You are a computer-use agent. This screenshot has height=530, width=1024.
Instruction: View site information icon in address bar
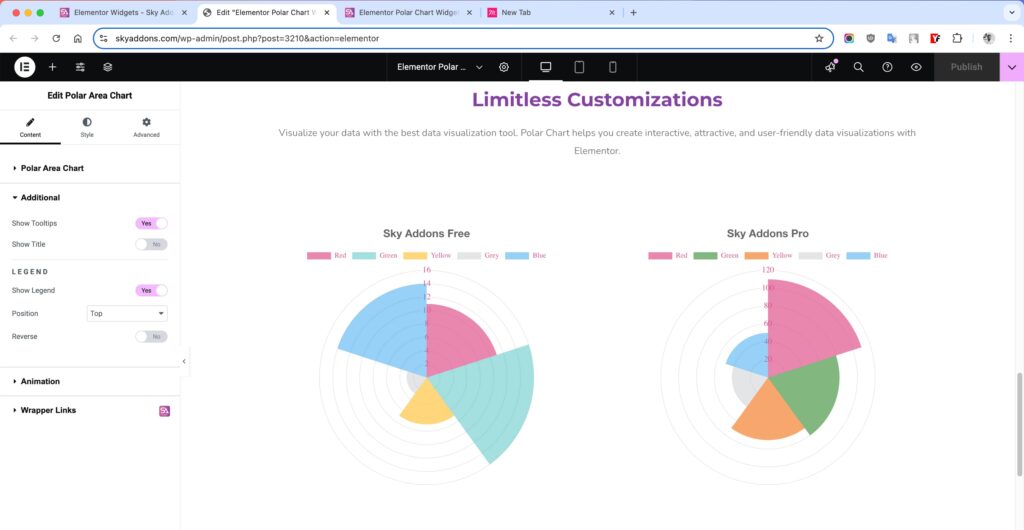point(103,39)
